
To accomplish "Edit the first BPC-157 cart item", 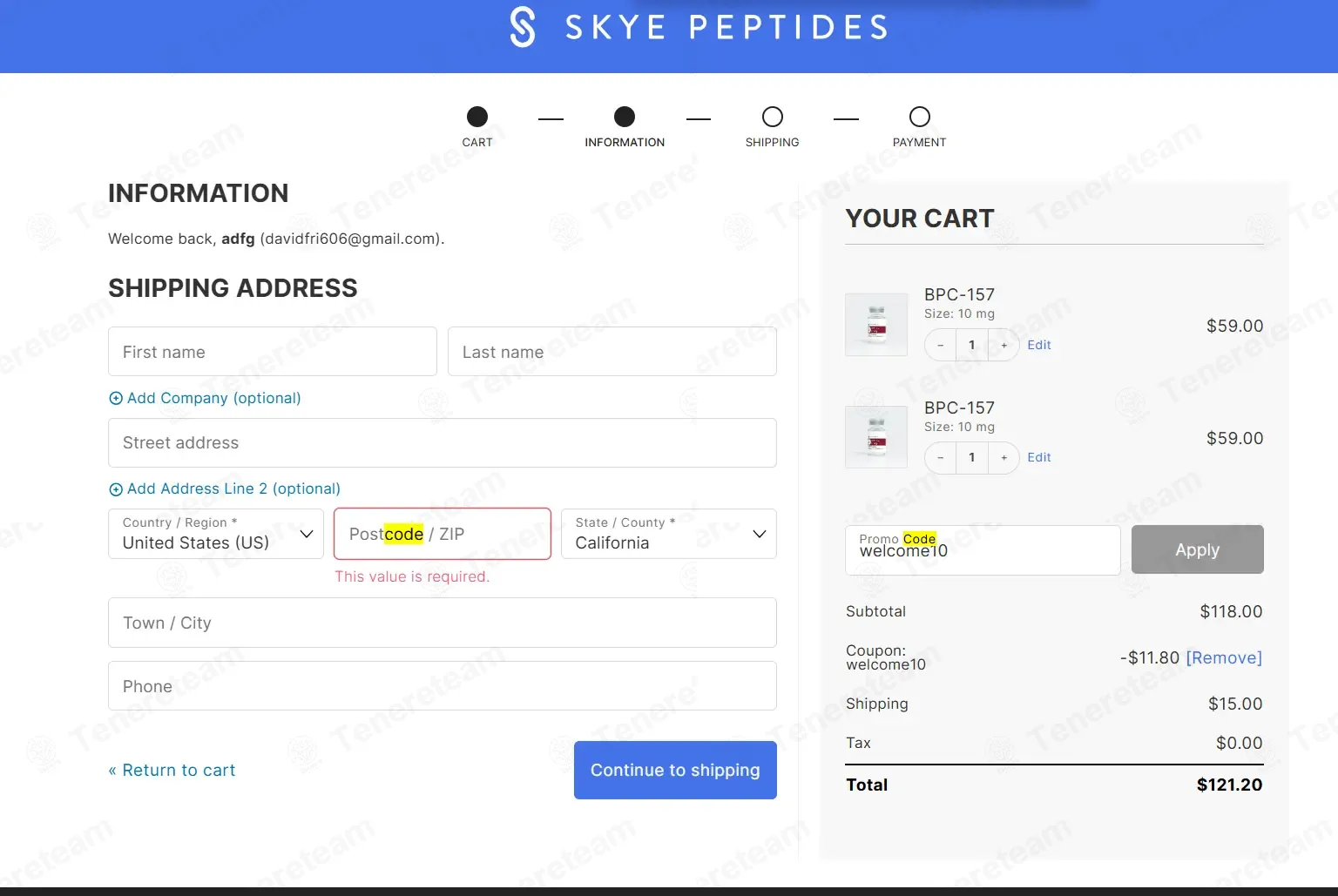I will 1039,345.
